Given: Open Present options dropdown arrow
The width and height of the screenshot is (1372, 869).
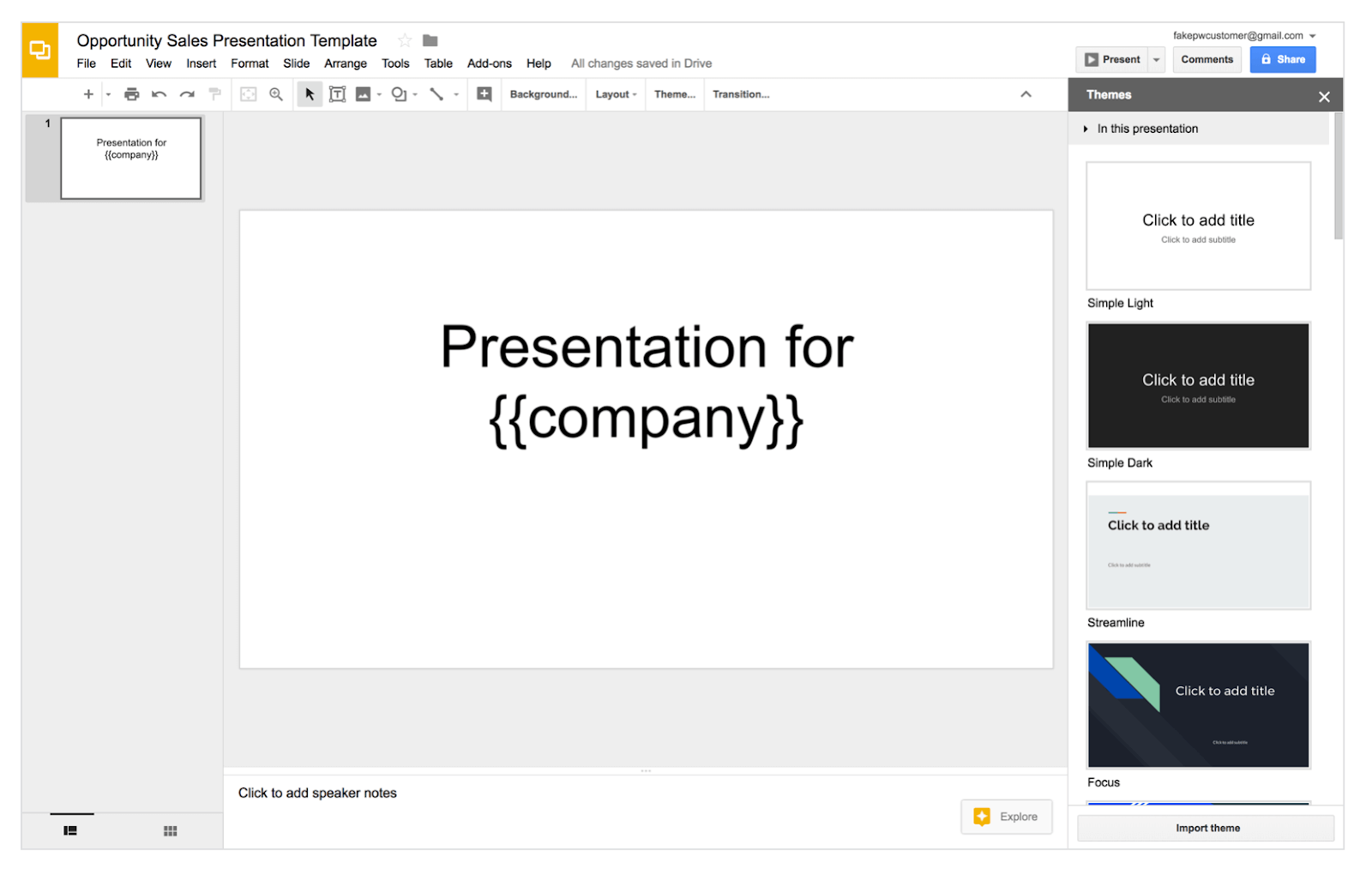Looking at the screenshot, I should (1156, 59).
